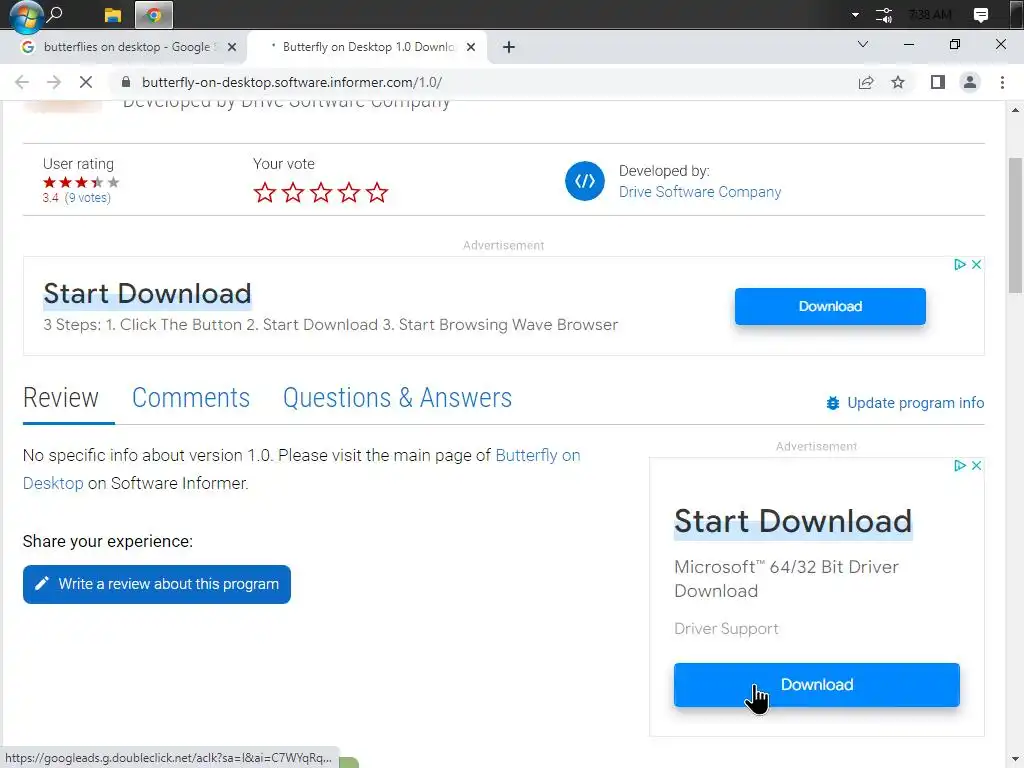
Task: Click the vertical scrollbar thumb
Action: (x=1016, y=225)
